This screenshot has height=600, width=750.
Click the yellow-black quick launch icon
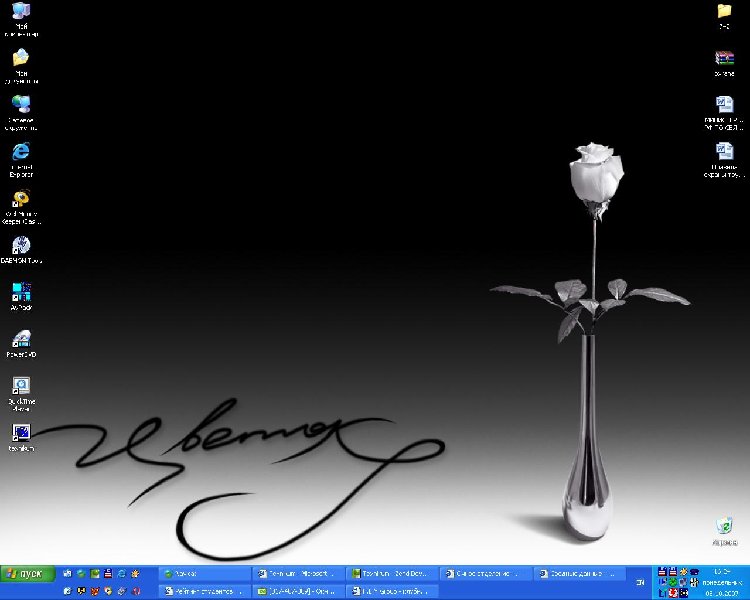tap(81, 591)
